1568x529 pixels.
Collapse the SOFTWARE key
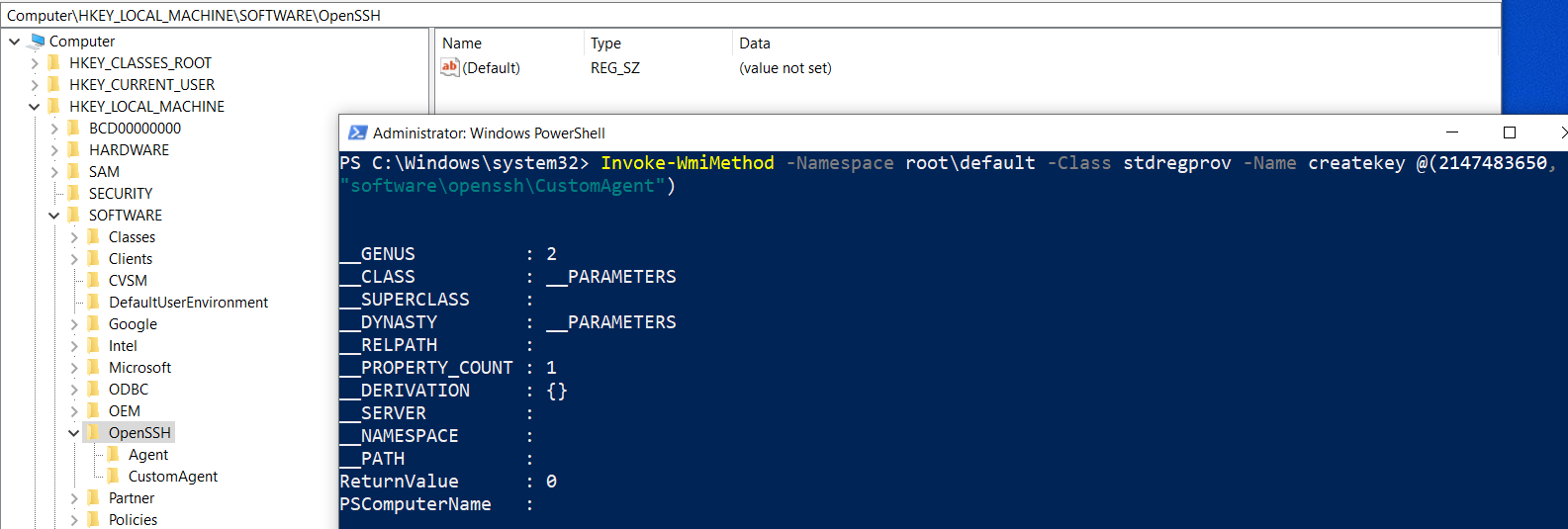[x=54, y=215]
